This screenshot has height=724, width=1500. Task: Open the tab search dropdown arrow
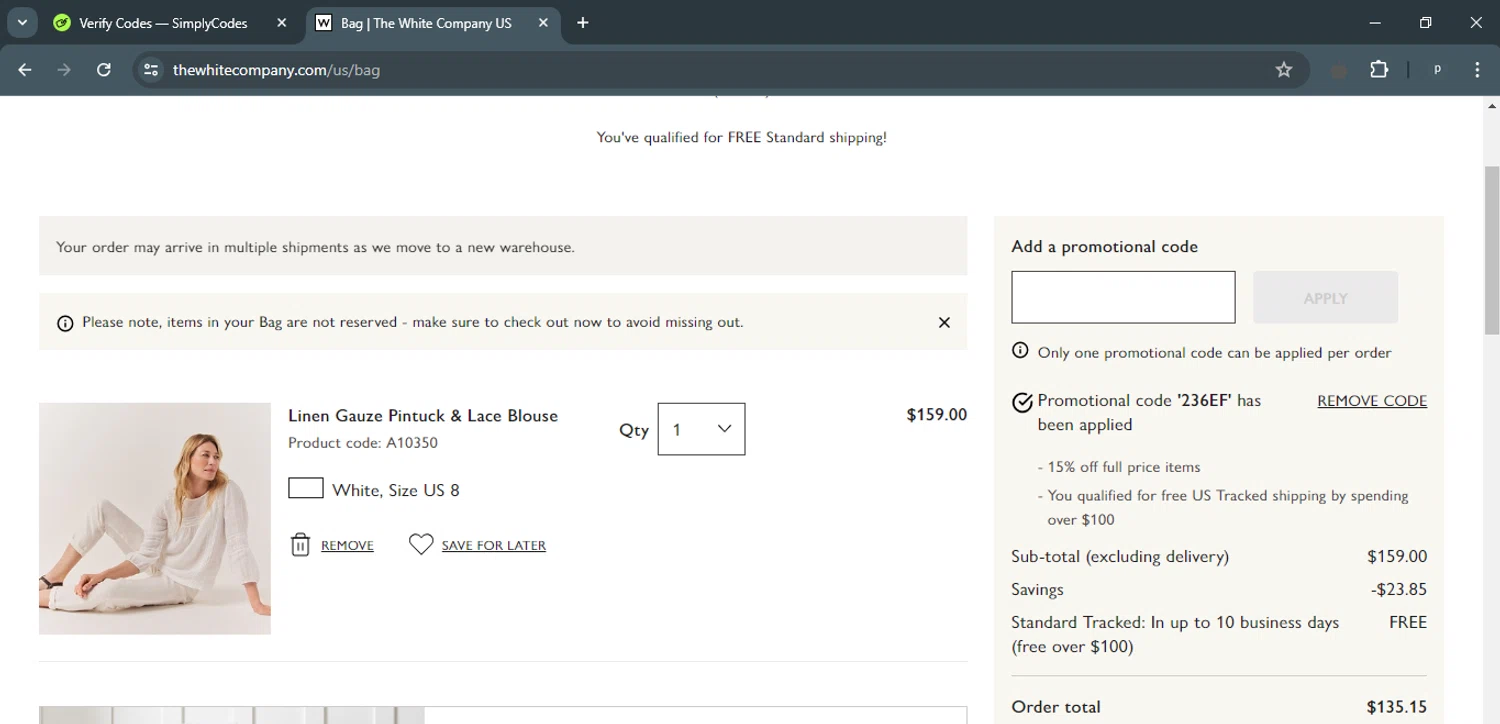click(22, 23)
